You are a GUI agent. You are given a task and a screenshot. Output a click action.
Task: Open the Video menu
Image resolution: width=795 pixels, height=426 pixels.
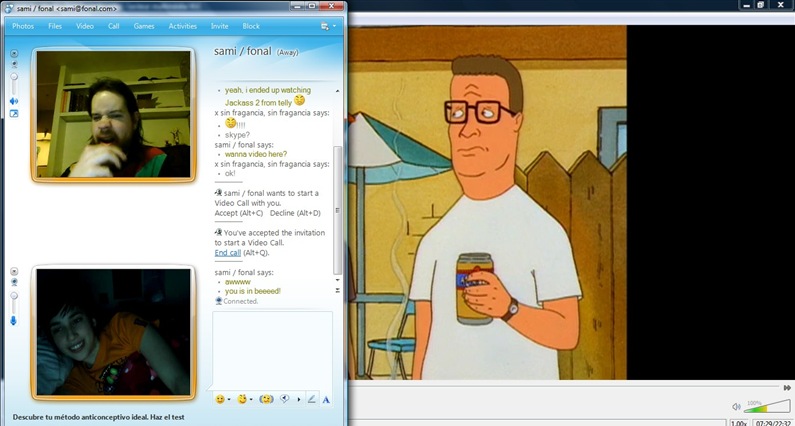click(85, 26)
